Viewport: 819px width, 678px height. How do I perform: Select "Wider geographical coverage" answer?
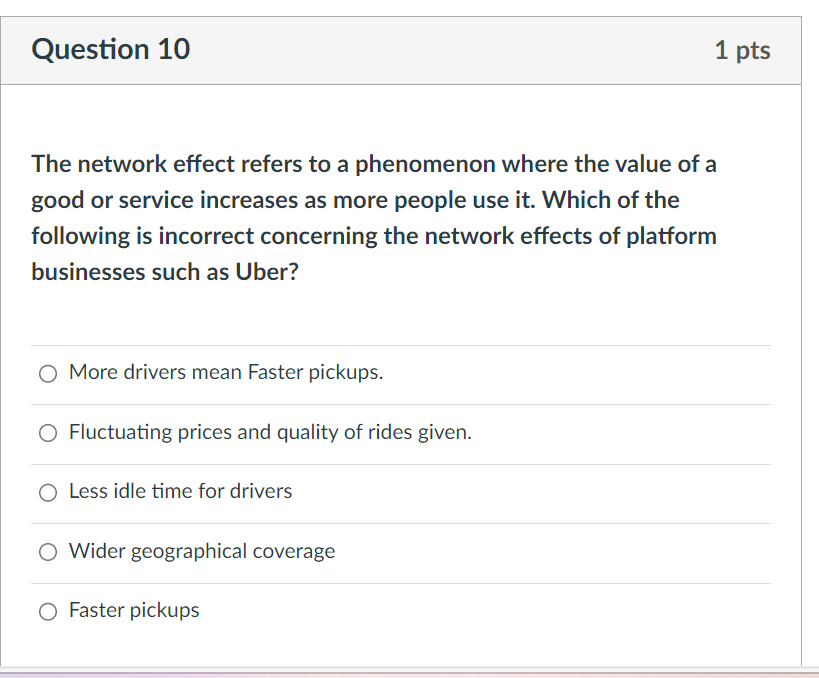[x=47, y=552]
